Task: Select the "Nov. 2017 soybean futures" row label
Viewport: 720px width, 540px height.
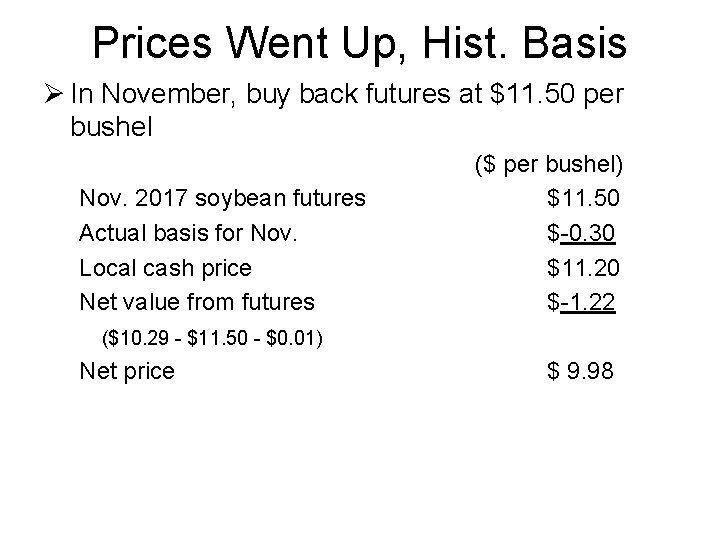Action: (x=222, y=199)
